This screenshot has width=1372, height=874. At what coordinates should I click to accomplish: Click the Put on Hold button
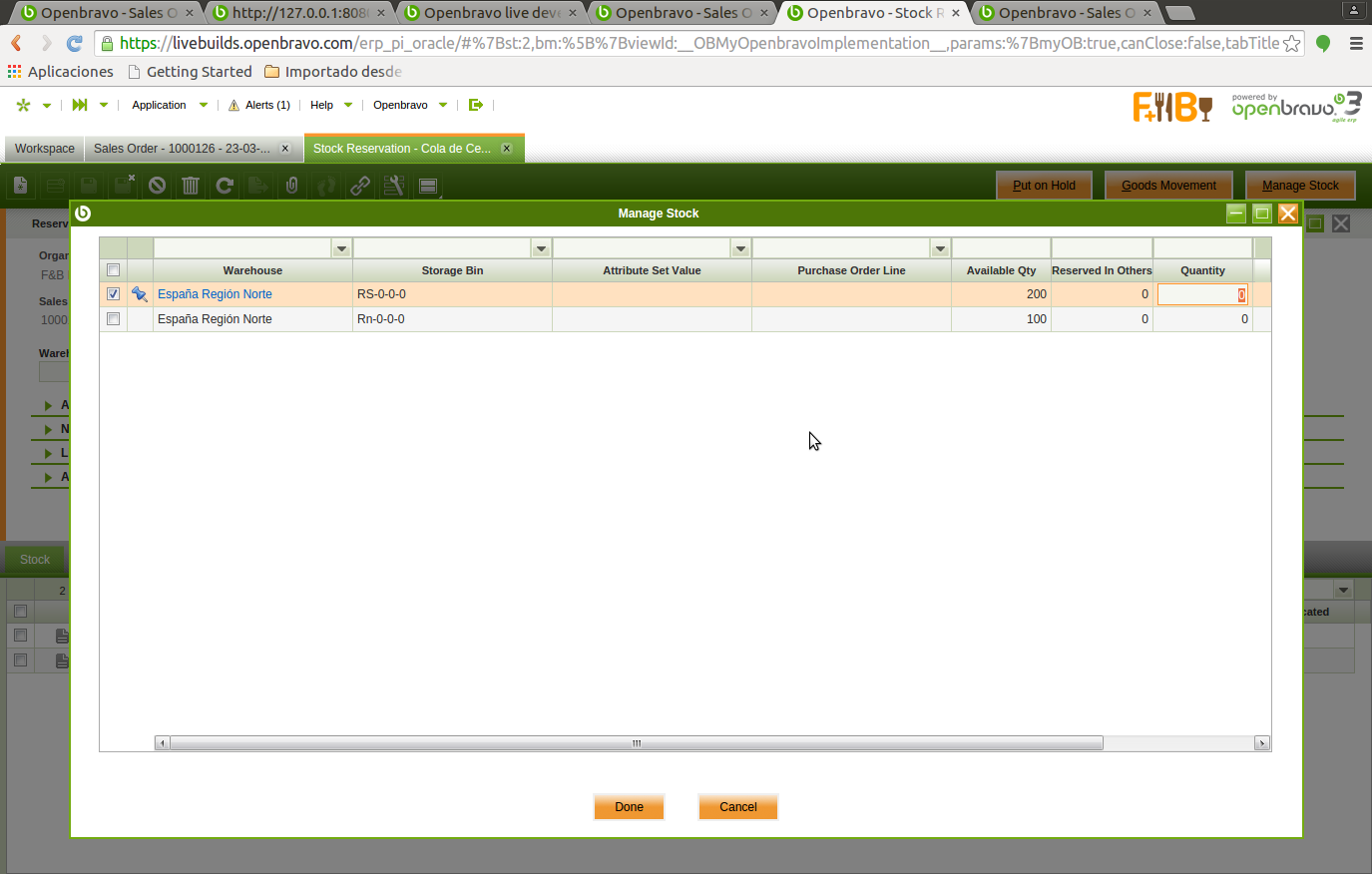click(1044, 186)
